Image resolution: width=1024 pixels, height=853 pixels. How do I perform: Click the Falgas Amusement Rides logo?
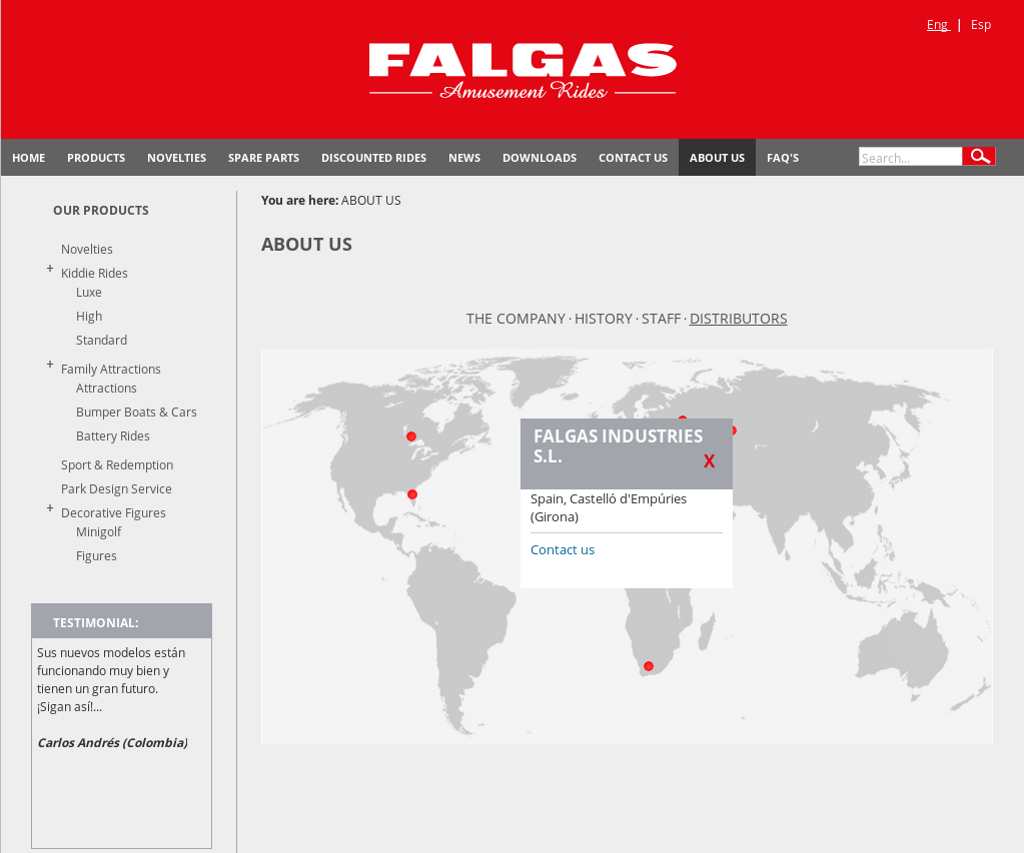point(522,71)
